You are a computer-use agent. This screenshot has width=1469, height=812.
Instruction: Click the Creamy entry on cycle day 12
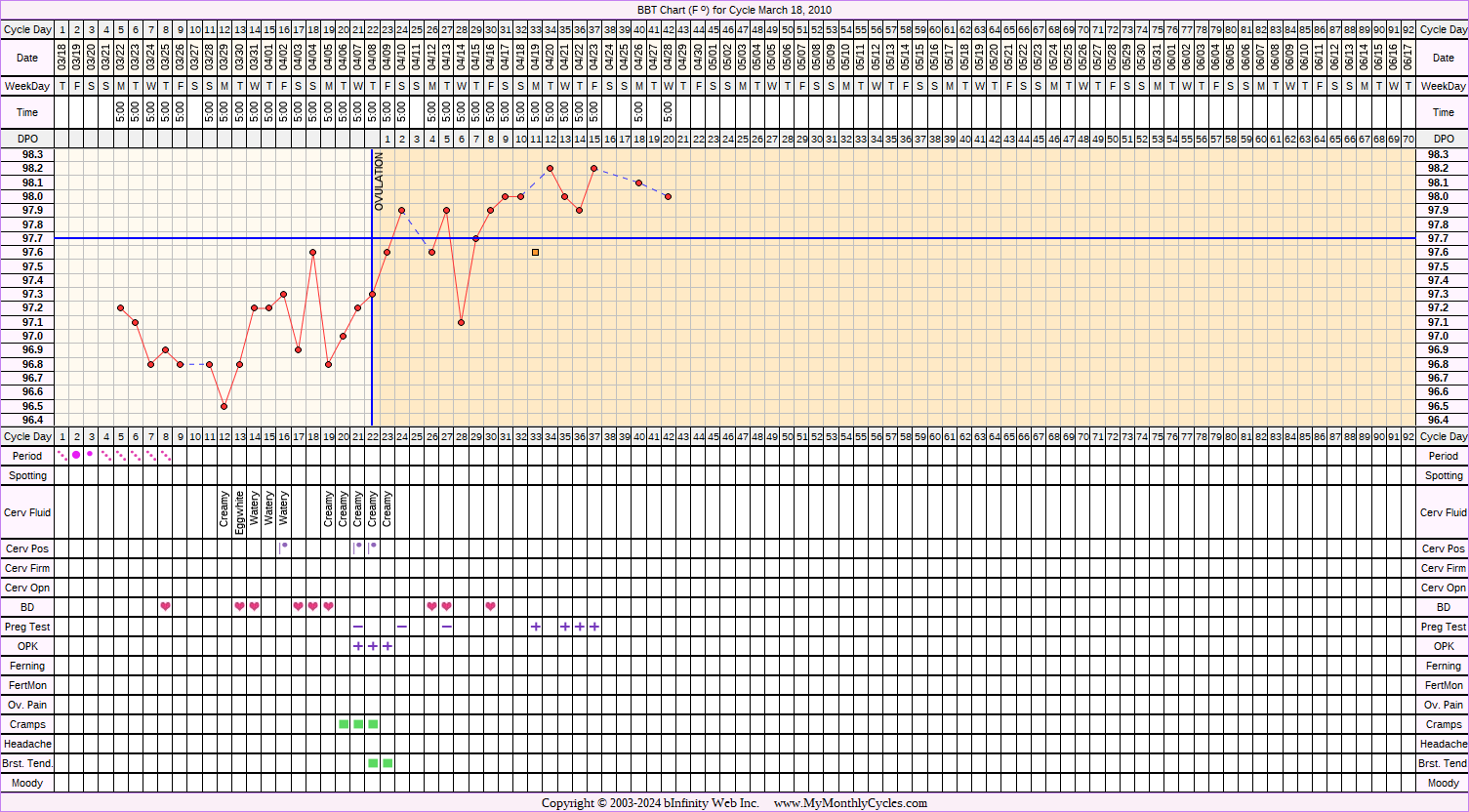224,509
